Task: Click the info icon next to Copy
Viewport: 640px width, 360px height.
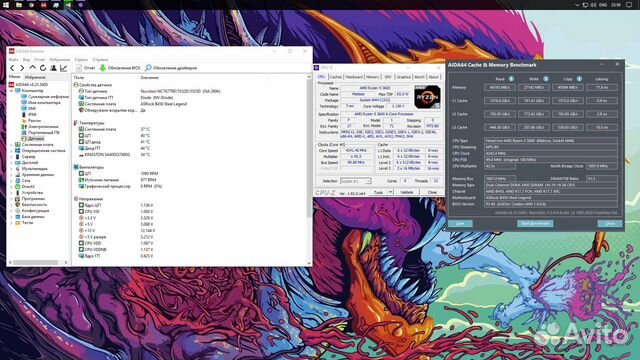Action: [x=579, y=79]
